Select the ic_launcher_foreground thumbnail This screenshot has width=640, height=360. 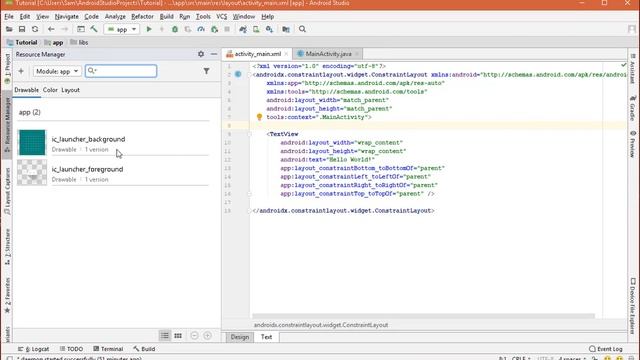tap(32, 172)
